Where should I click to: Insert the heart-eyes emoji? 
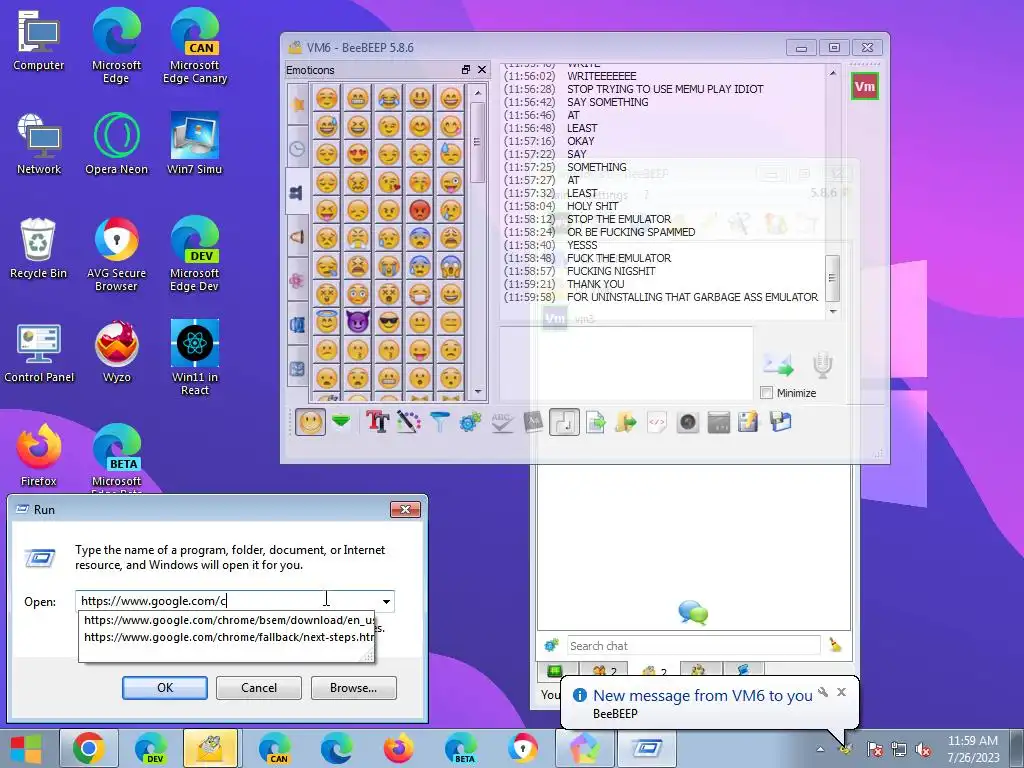click(x=357, y=155)
